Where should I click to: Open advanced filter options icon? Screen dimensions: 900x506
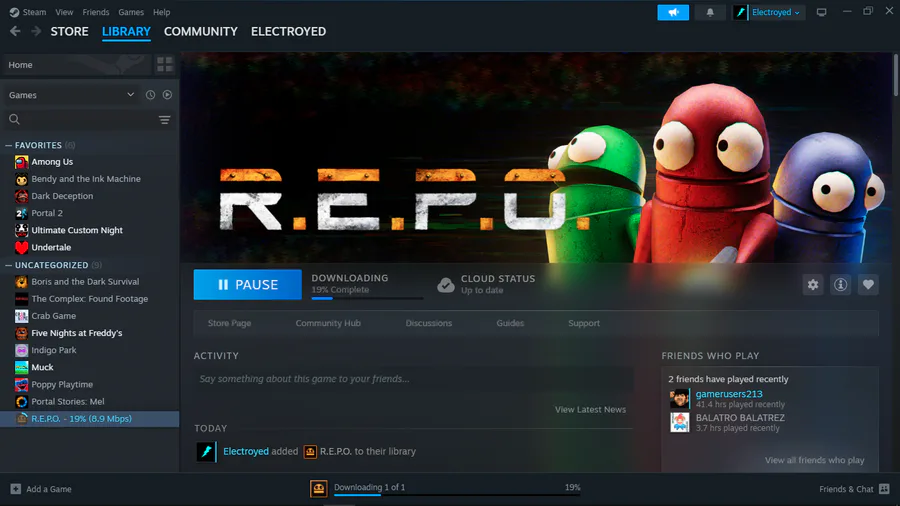tap(165, 119)
